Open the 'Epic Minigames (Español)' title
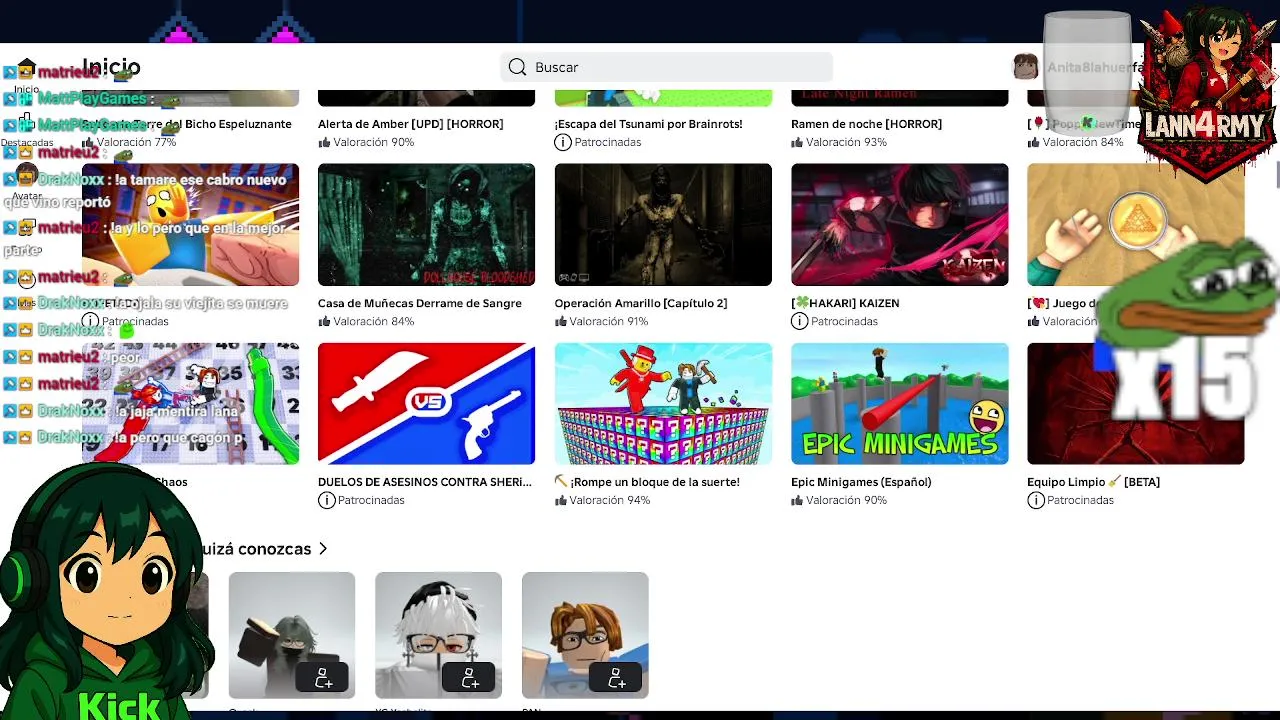1280x720 pixels. (x=861, y=482)
